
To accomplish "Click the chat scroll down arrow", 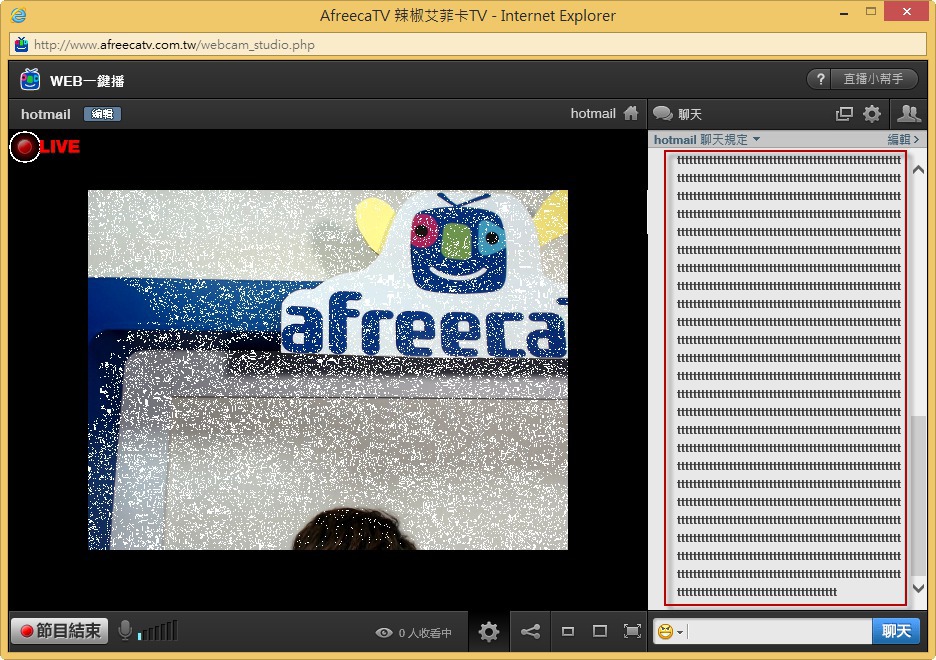I will [x=919, y=588].
